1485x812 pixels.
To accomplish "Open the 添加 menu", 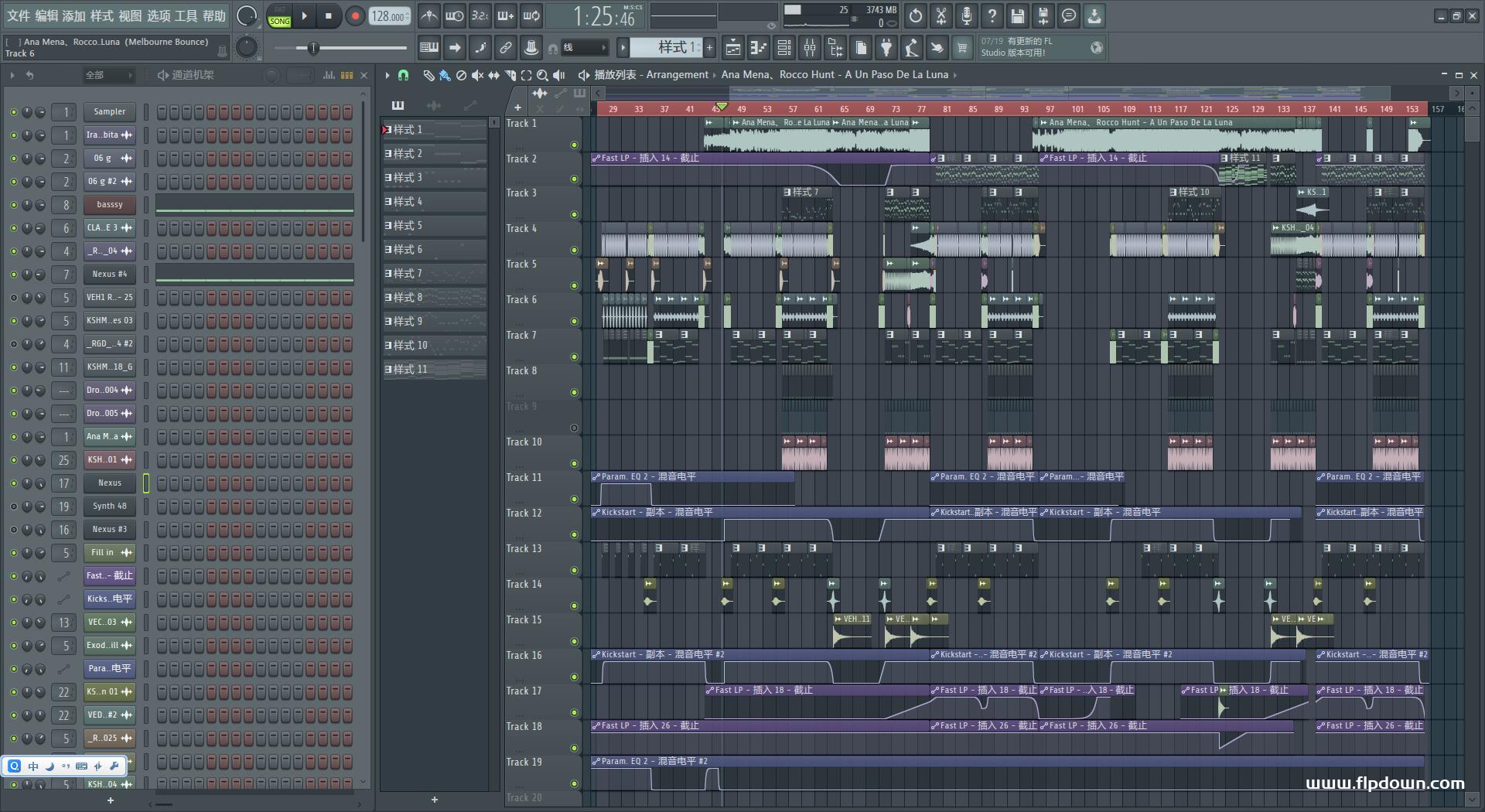I will [74, 15].
